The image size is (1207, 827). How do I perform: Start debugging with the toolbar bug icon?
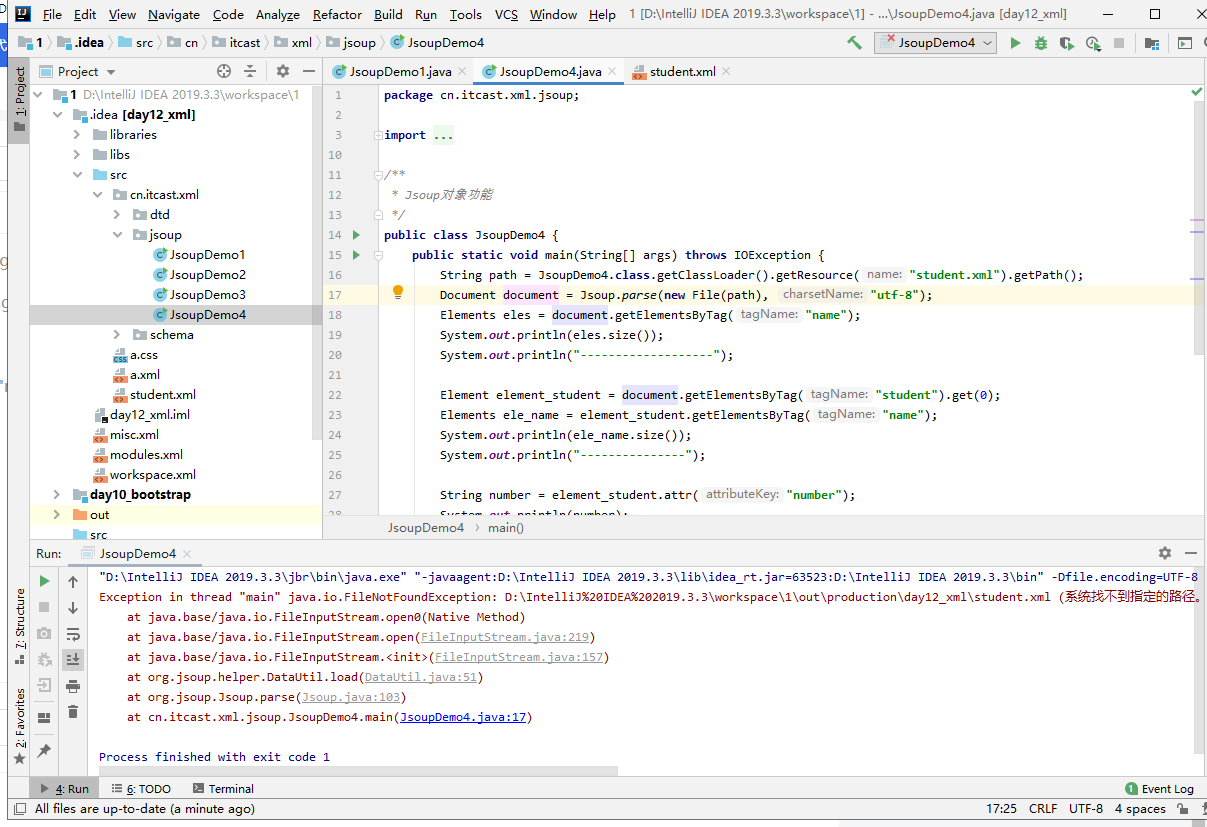pyautogui.click(x=1041, y=43)
